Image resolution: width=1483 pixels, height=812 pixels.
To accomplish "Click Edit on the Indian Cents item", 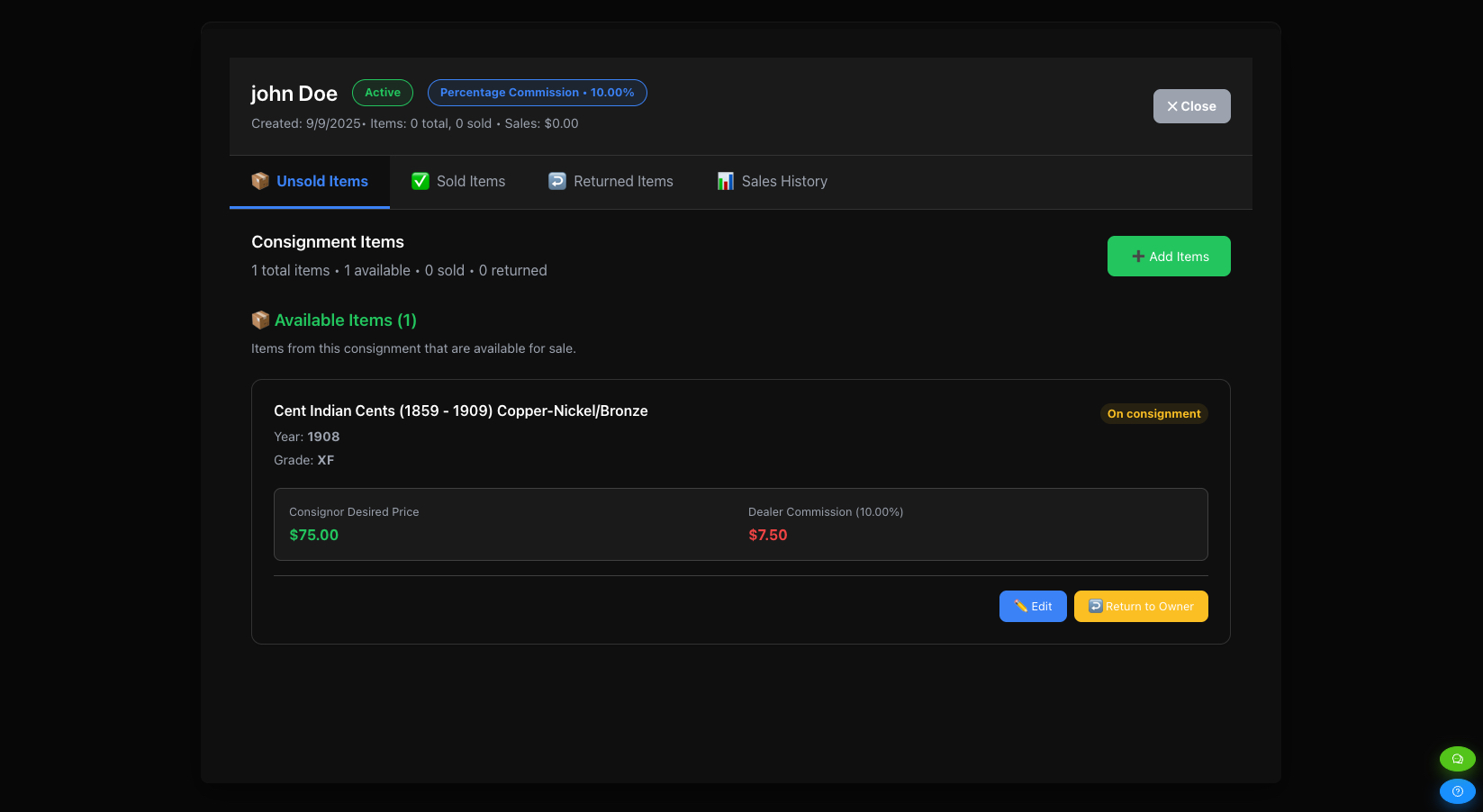I will pos(1033,606).
